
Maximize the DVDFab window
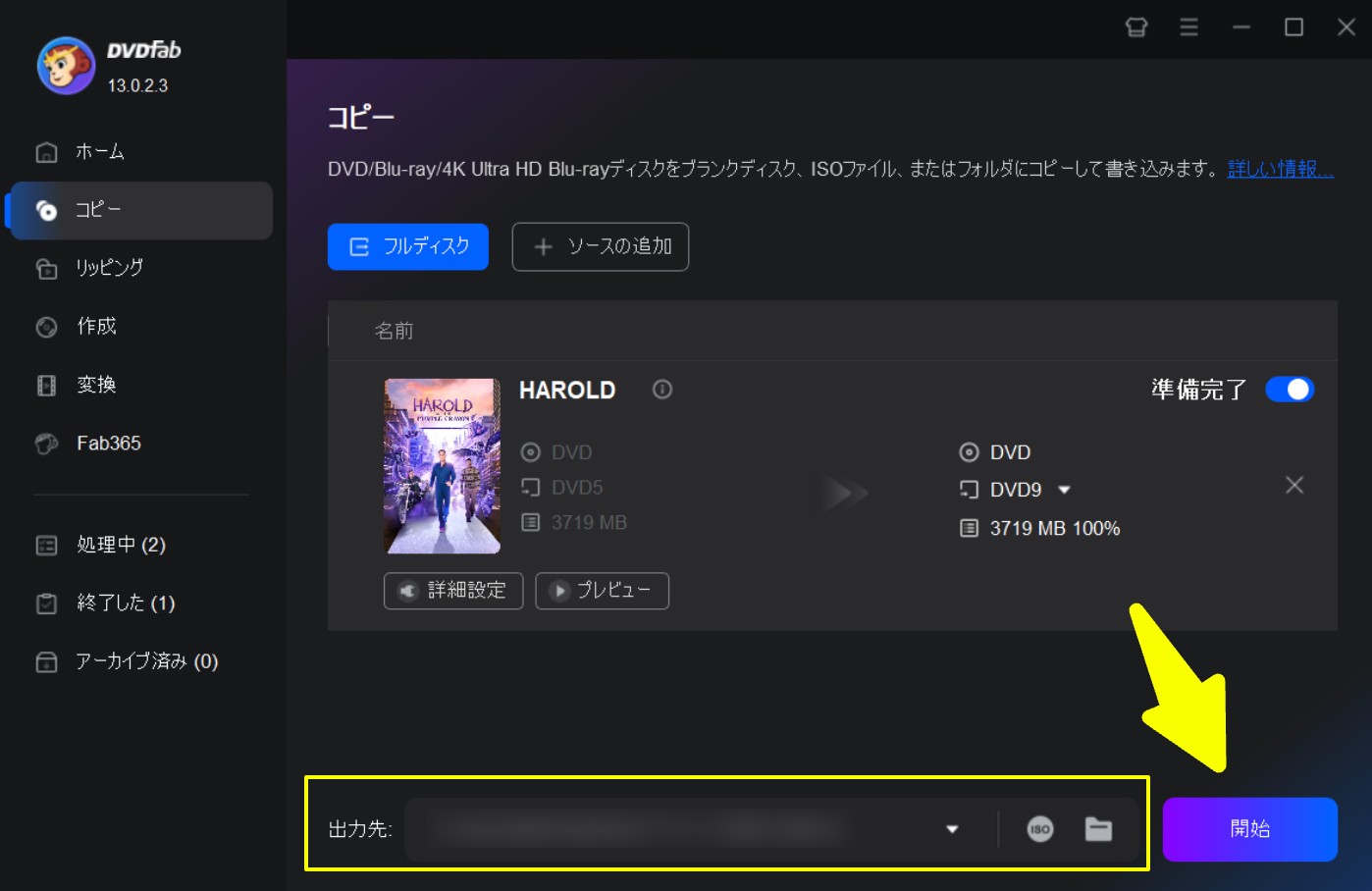point(1293,27)
